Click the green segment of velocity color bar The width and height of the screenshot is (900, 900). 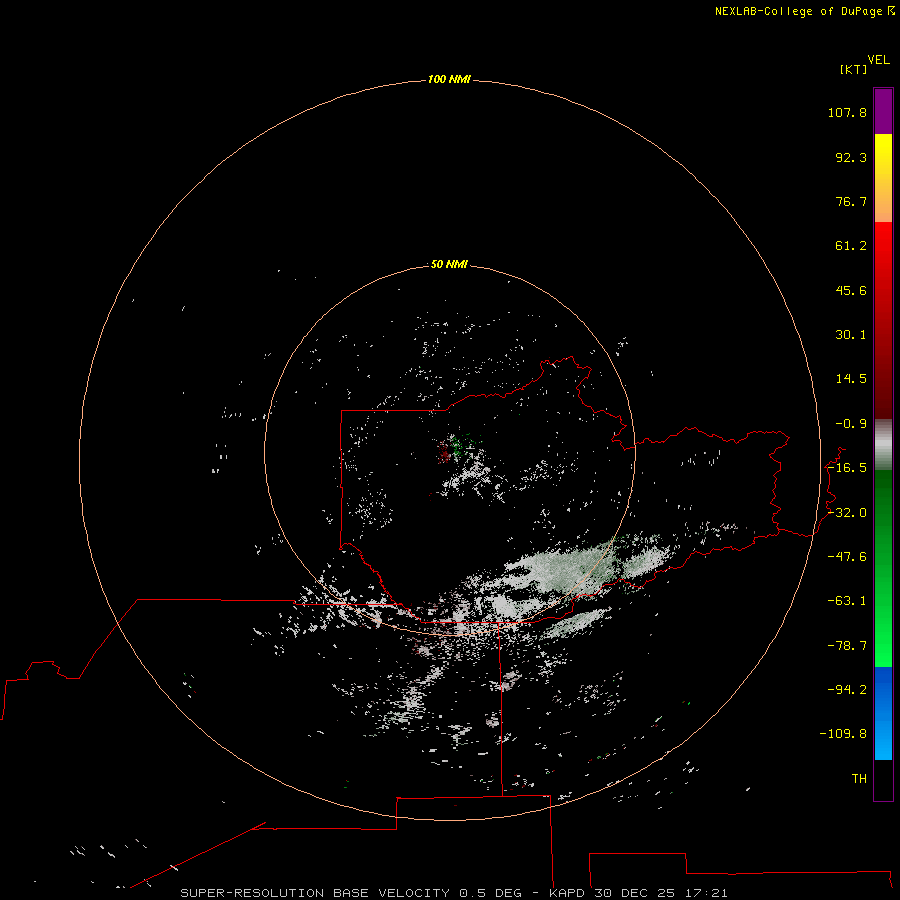point(883,568)
